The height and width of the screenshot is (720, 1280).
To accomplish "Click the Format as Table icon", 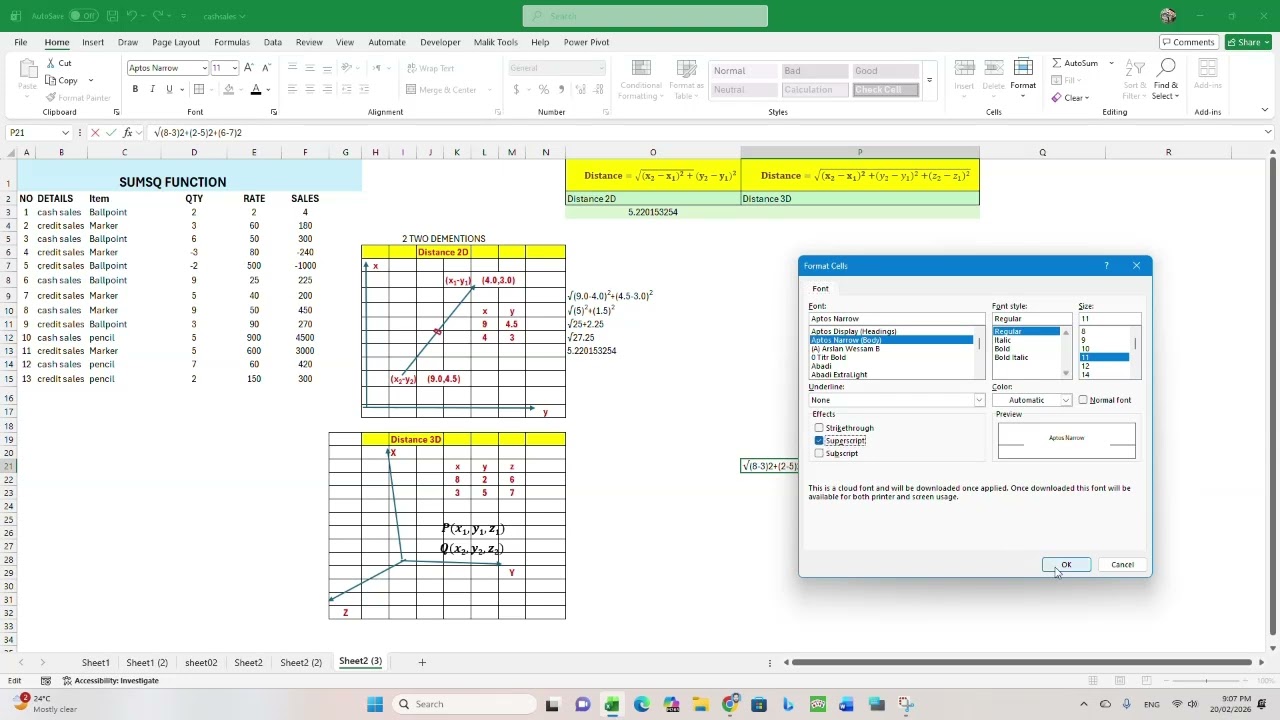I will [x=686, y=67].
